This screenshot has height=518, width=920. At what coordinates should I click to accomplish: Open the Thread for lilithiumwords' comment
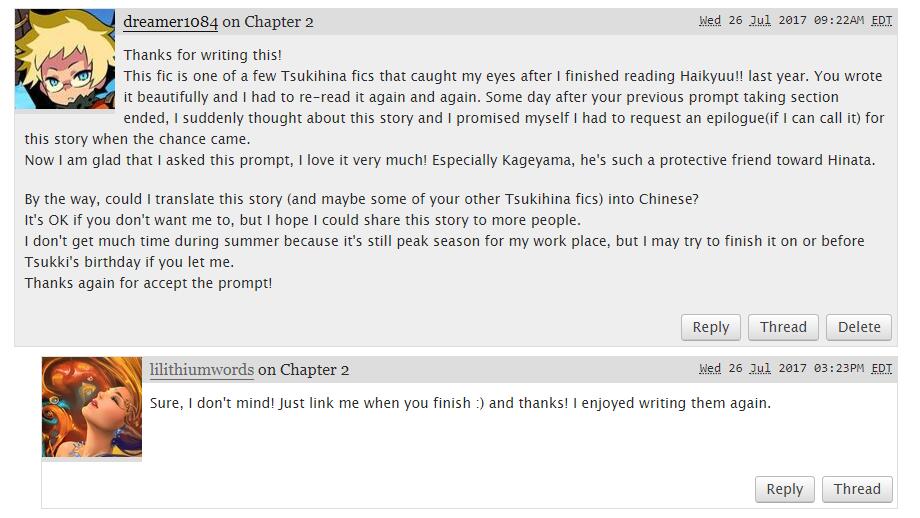857,489
